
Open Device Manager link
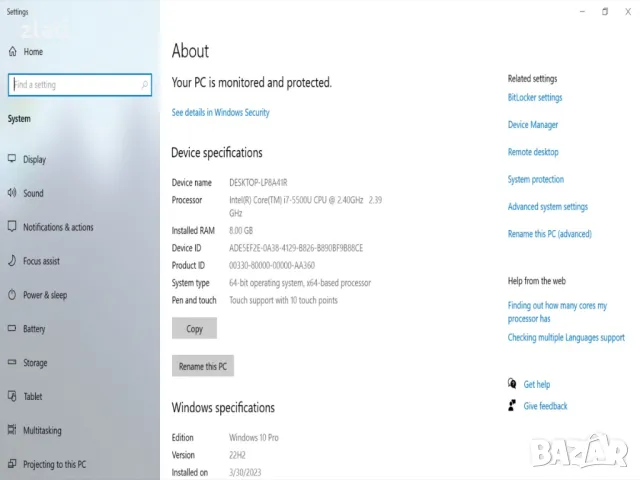coord(533,125)
